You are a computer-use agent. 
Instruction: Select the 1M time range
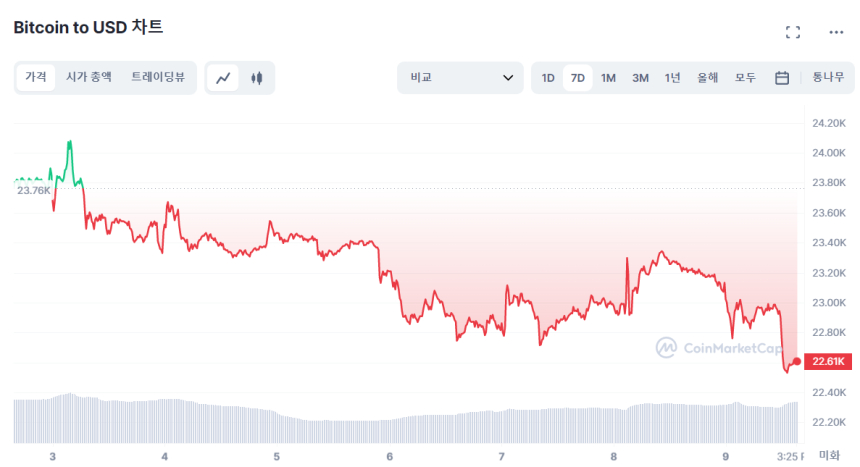tap(608, 78)
